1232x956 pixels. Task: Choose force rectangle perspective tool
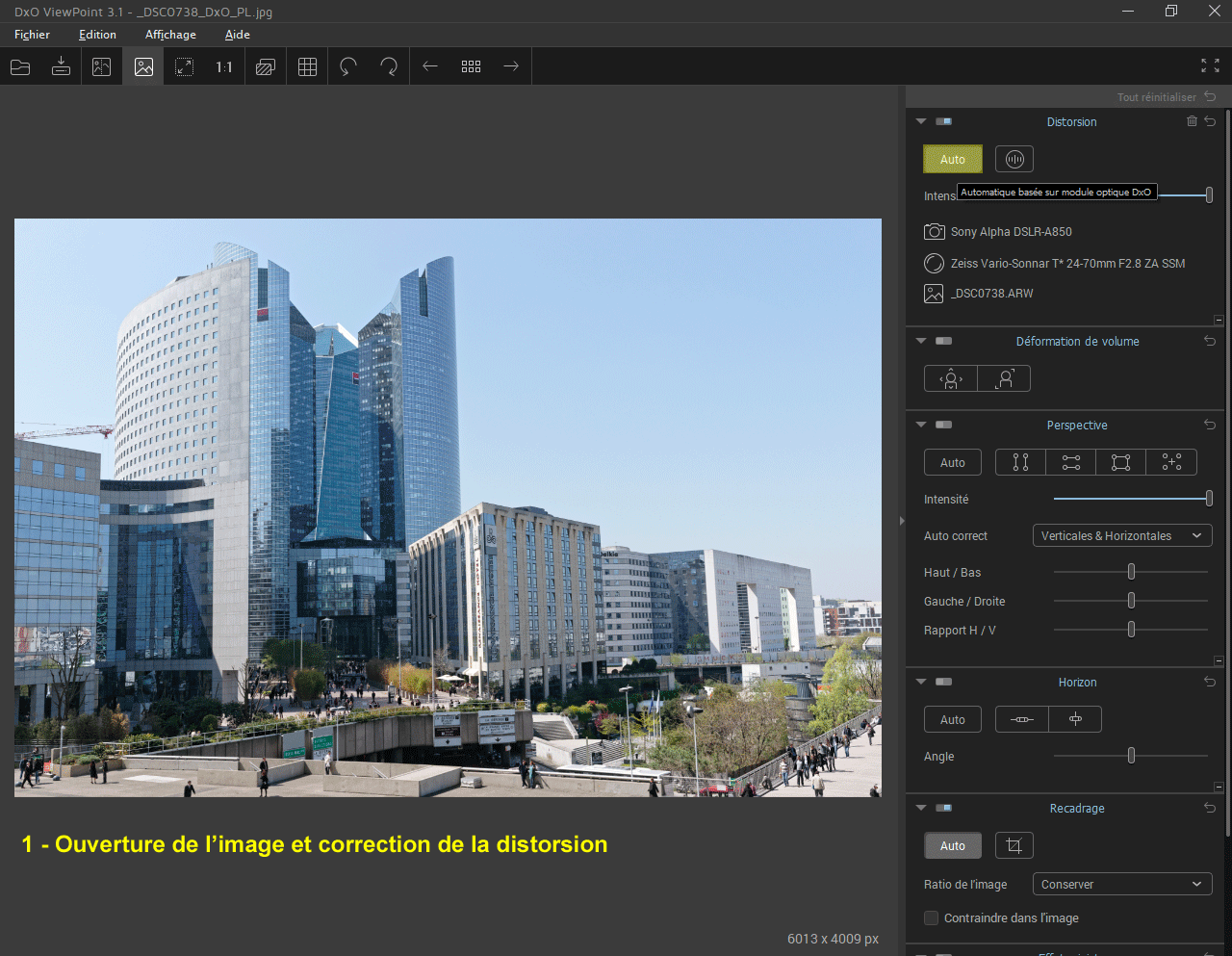[x=1121, y=462]
